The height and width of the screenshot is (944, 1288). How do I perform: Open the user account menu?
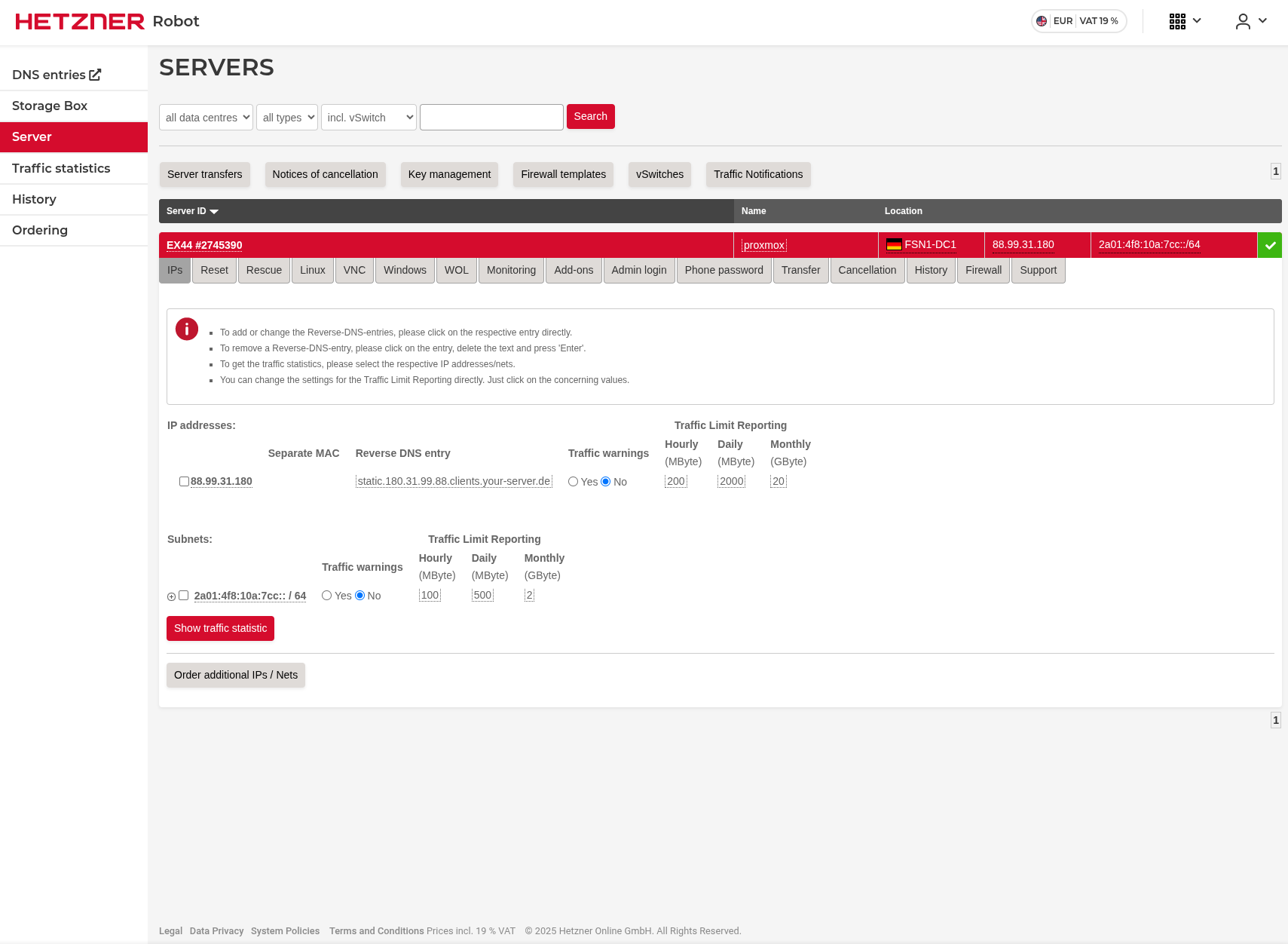pos(1251,21)
